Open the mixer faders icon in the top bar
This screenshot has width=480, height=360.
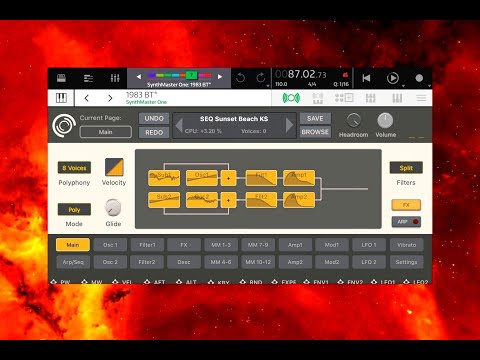click(x=115, y=78)
